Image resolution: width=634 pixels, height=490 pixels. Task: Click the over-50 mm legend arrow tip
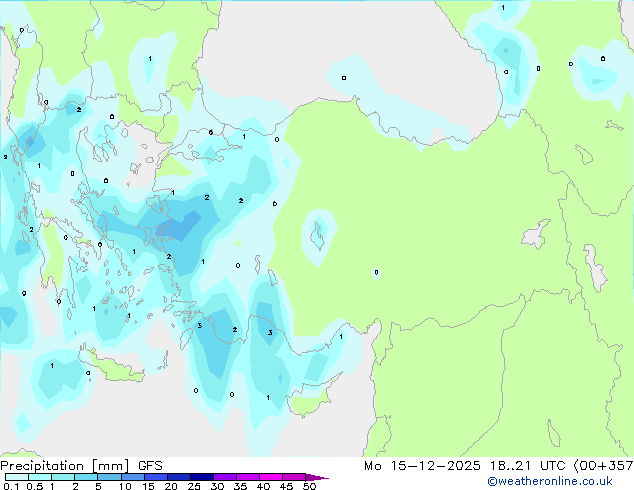[x=317, y=477]
